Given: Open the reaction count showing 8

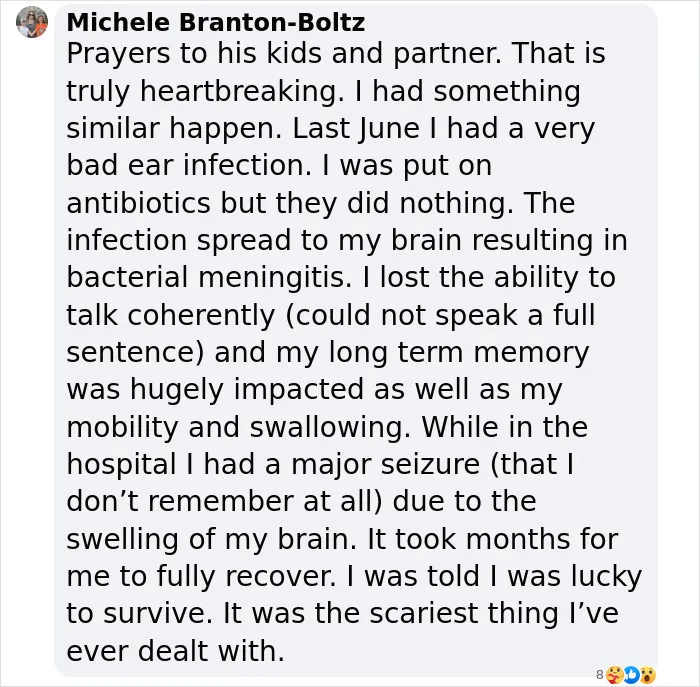Looking at the screenshot, I should click(x=600, y=674).
